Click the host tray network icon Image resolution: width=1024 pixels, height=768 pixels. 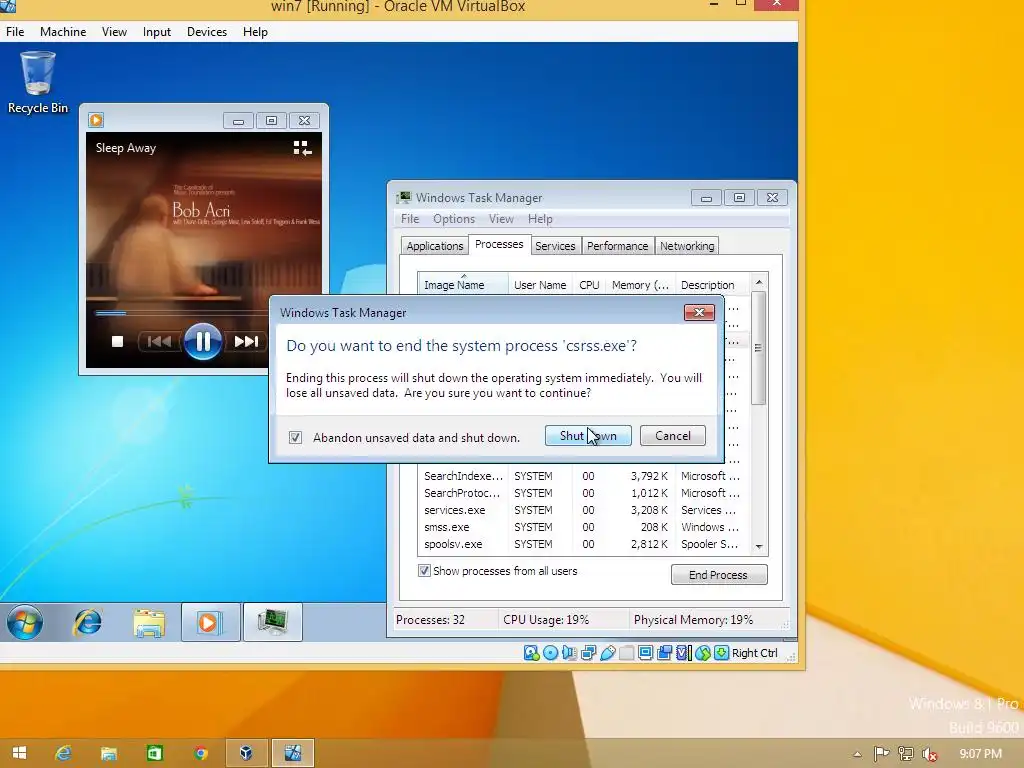pyautogui.click(x=905, y=754)
